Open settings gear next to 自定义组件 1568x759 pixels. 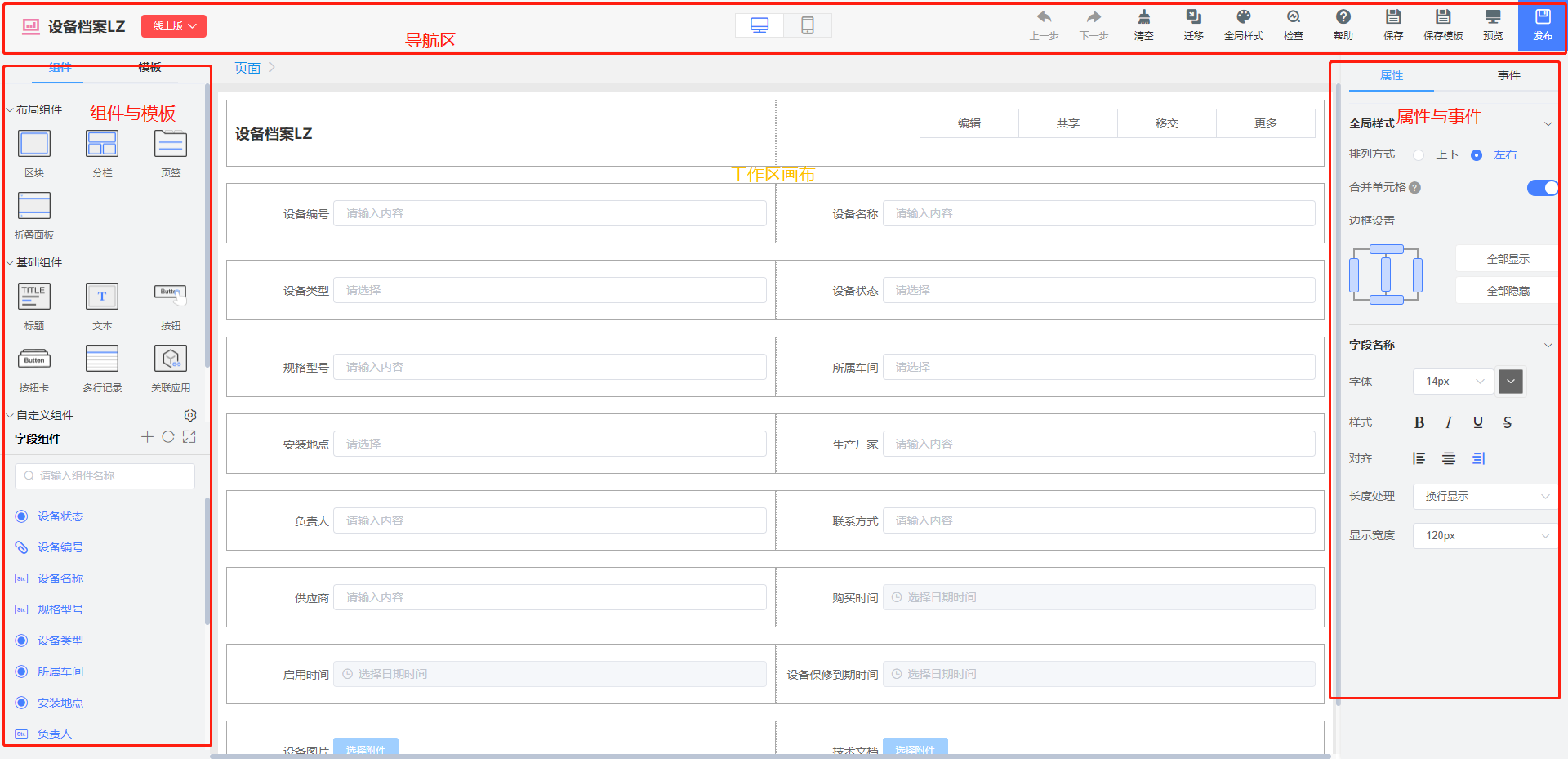click(190, 415)
